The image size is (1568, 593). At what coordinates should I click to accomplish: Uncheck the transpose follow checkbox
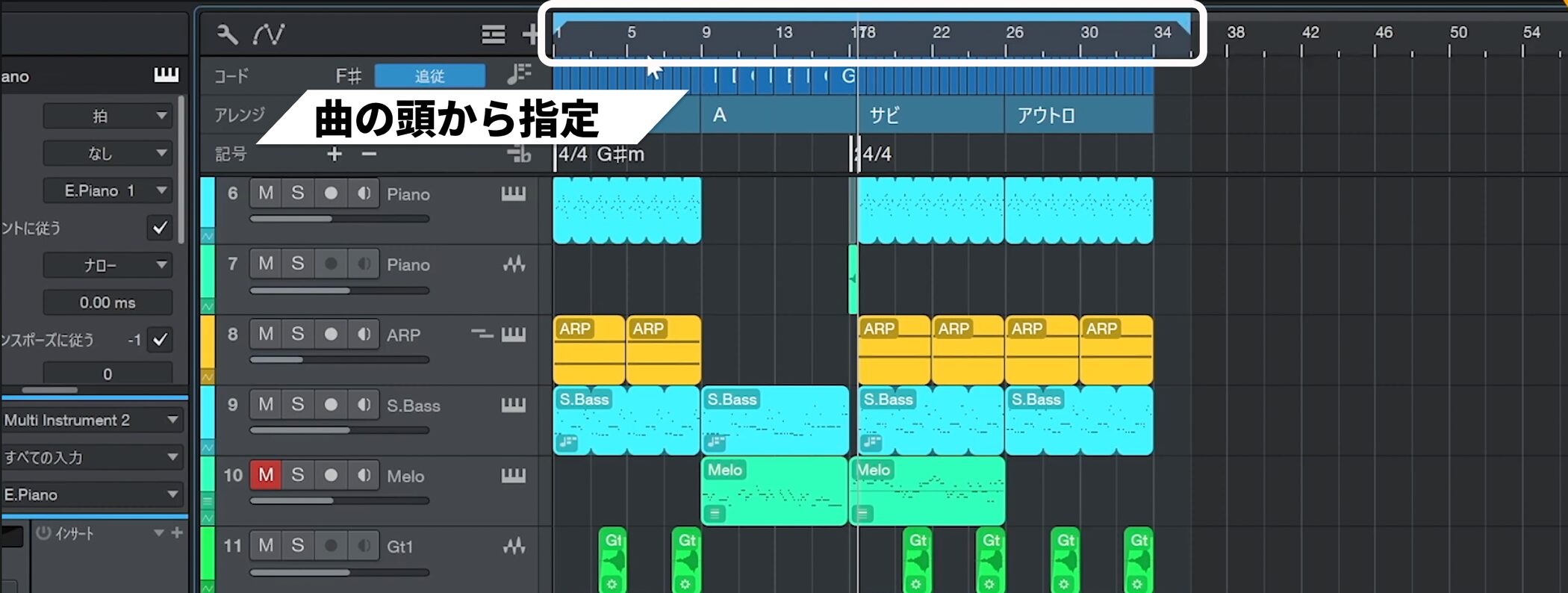click(x=160, y=340)
